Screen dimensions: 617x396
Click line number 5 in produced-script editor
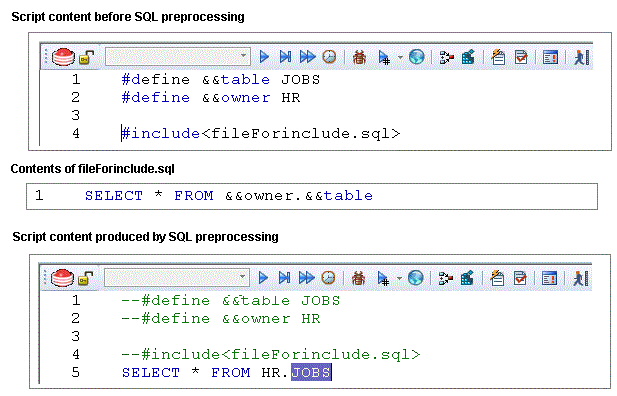76,372
